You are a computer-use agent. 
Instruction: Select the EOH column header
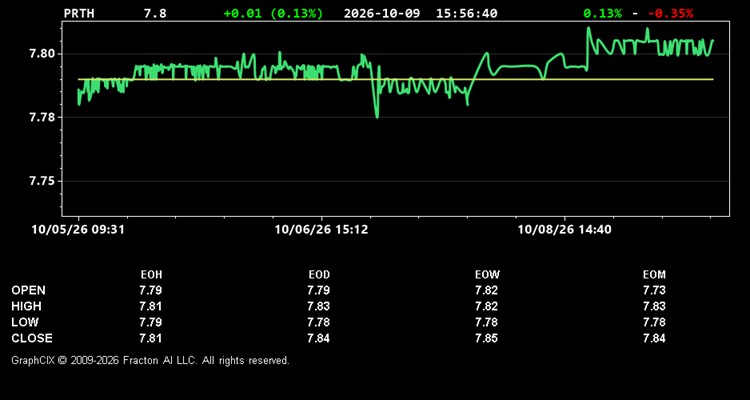(x=151, y=275)
